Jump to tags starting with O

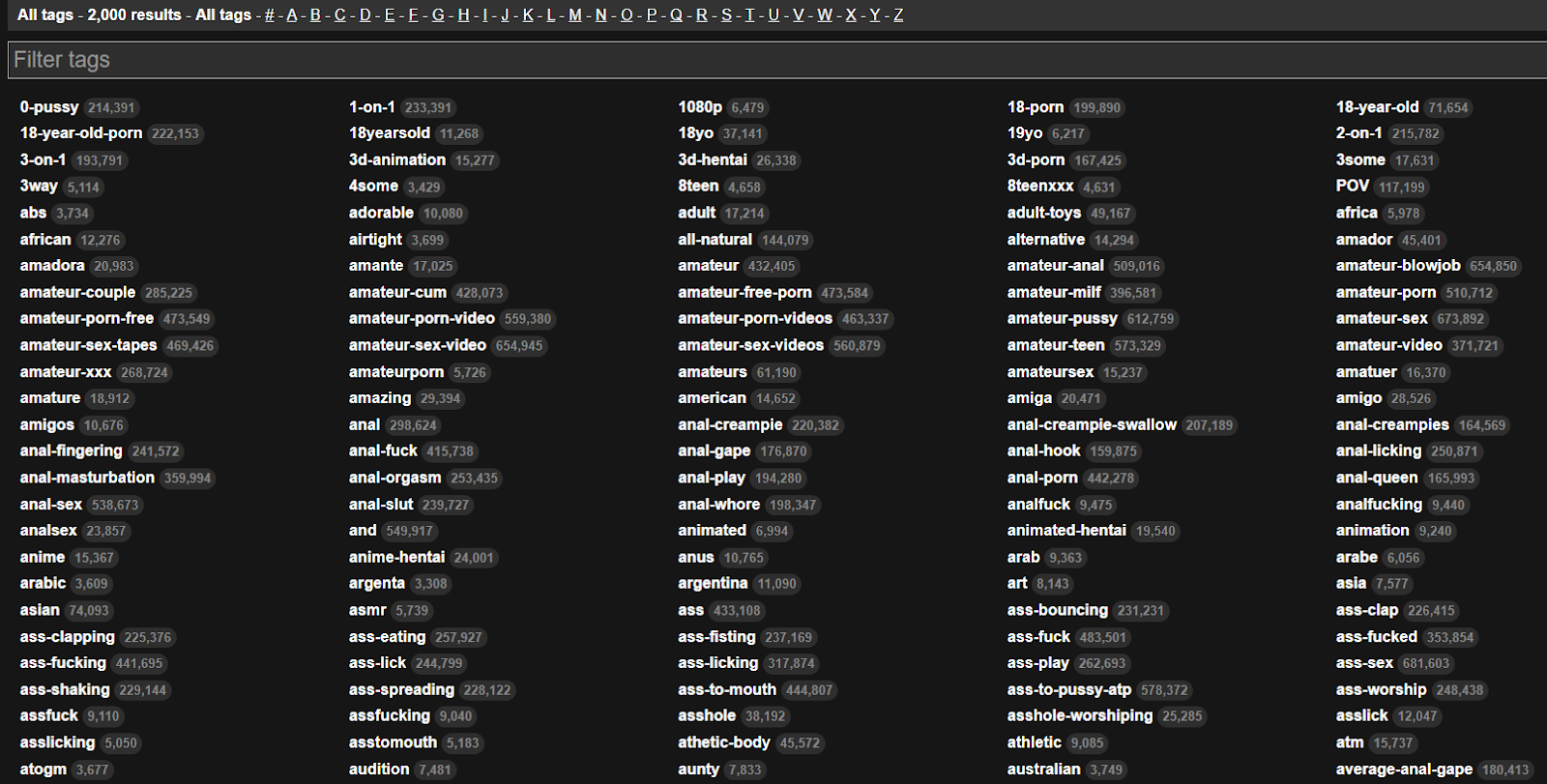627,15
